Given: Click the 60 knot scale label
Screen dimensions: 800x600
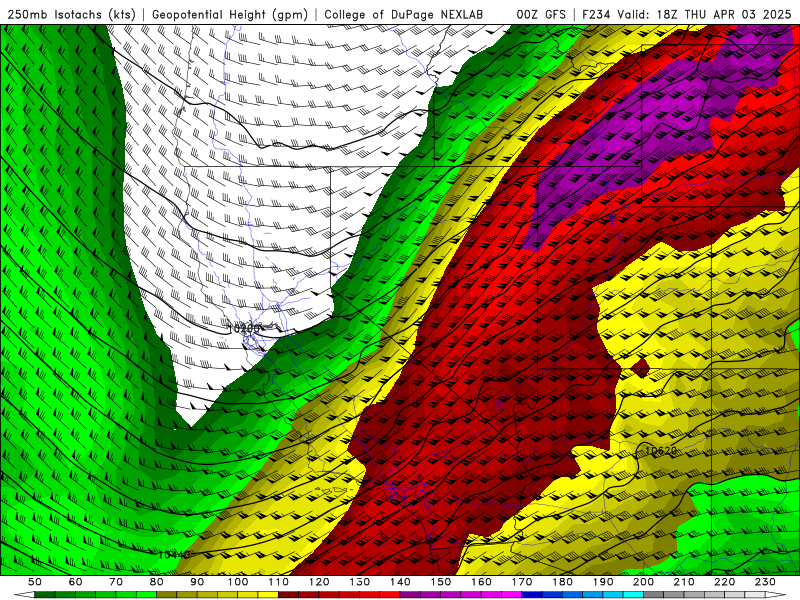Looking at the screenshot, I should (75, 582).
